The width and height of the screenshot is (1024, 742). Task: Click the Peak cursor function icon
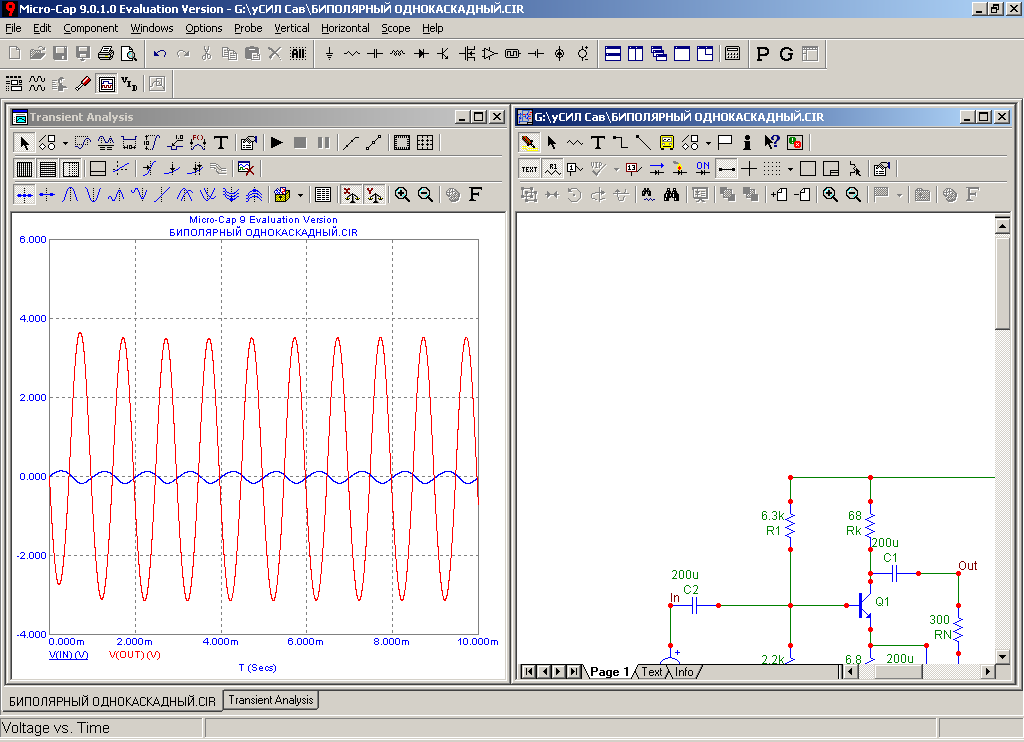(x=71, y=194)
